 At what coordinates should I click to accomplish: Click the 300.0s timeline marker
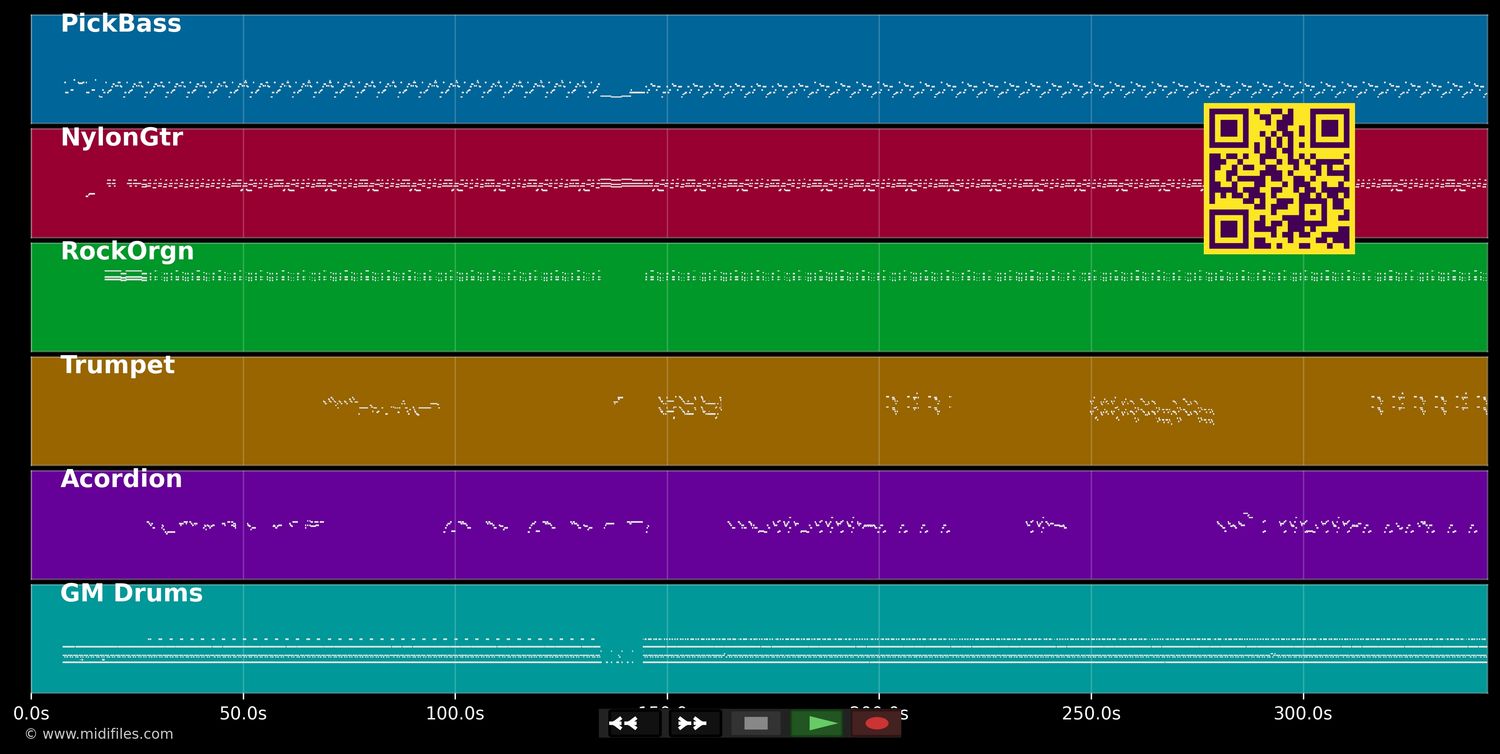[1303, 714]
